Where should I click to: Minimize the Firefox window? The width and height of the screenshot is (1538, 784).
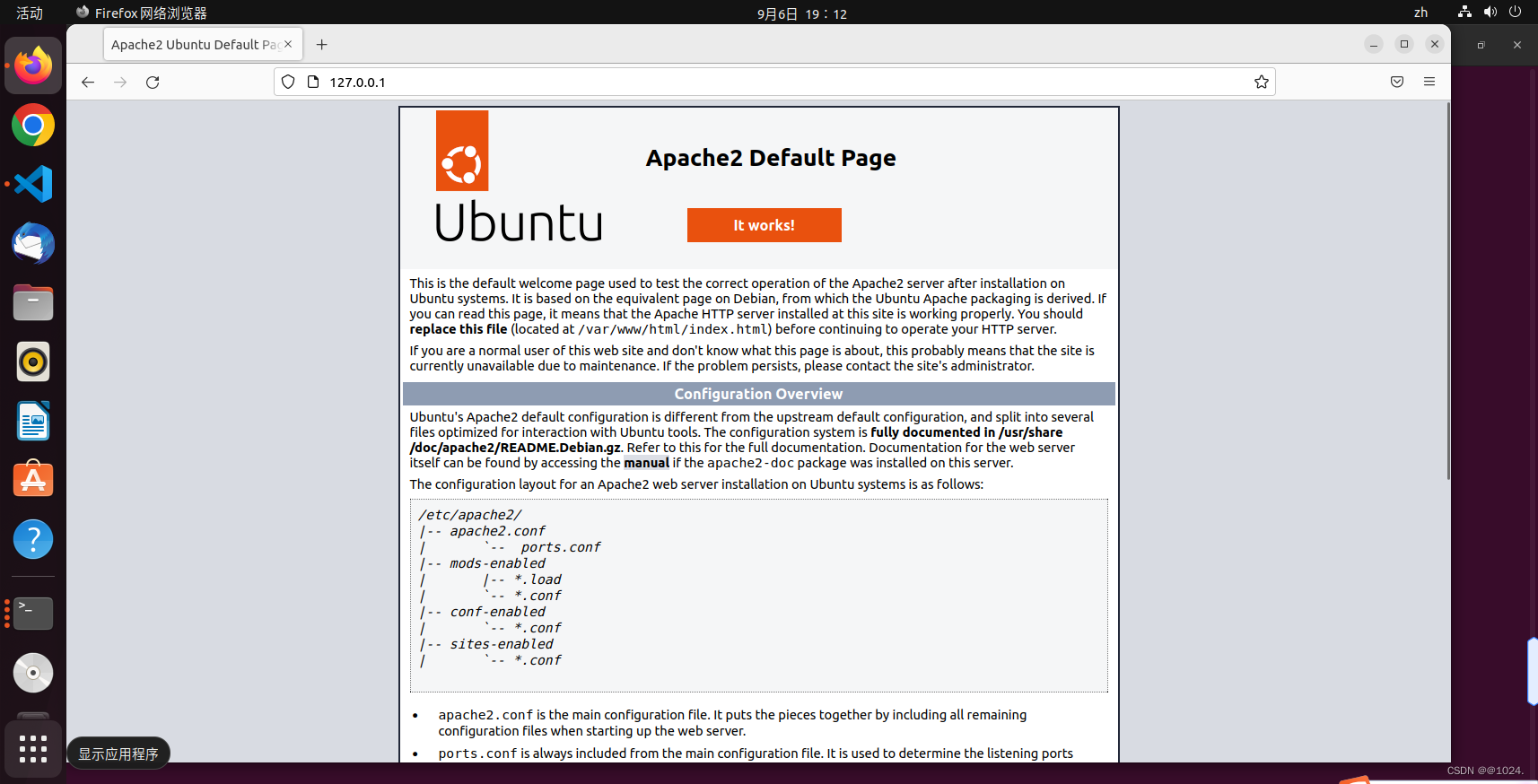(x=1374, y=44)
